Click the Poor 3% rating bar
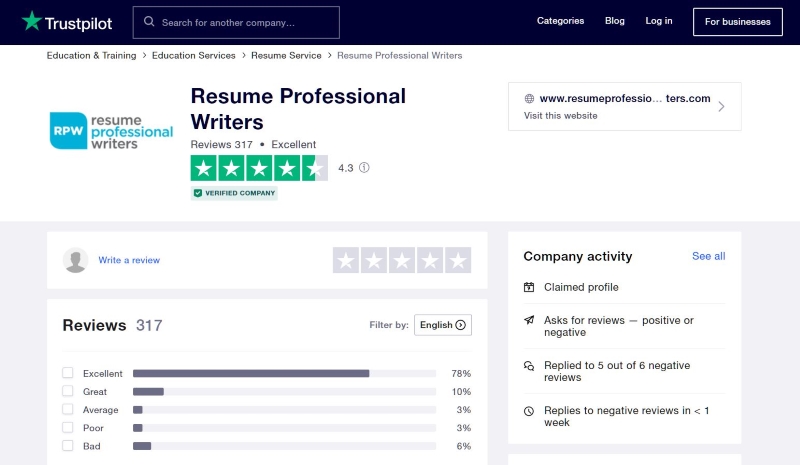This screenshot has height=465, width=800. [x=284, y=428]
